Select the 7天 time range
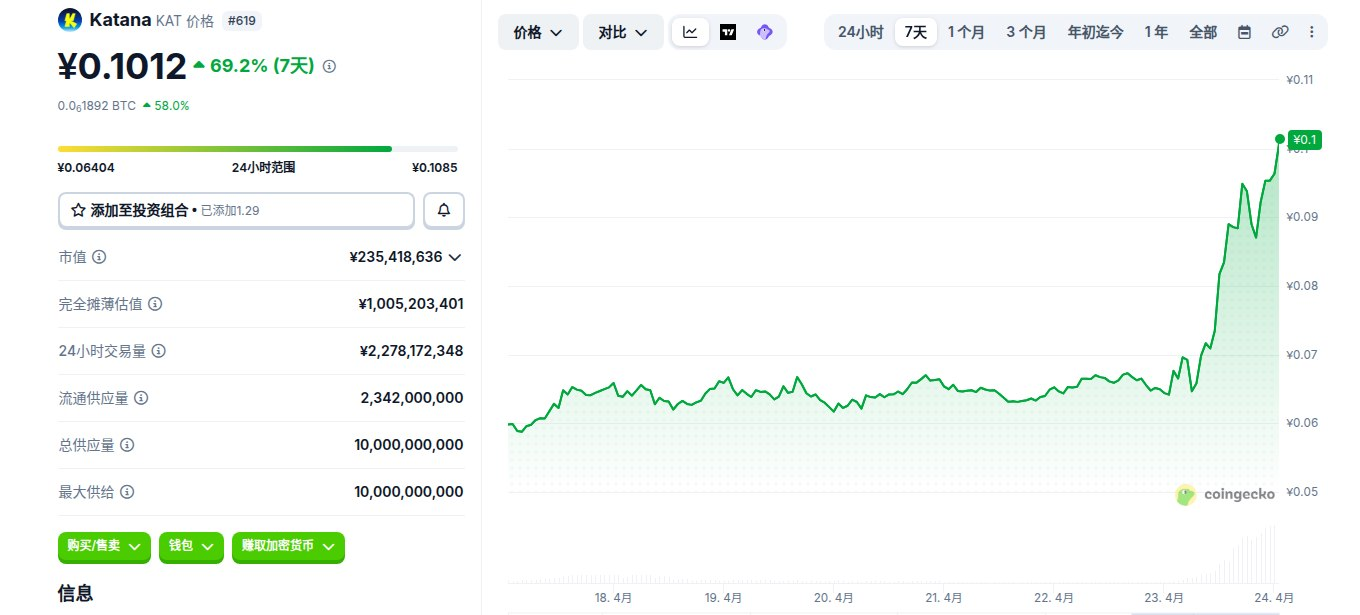 (x=916, y=32)
